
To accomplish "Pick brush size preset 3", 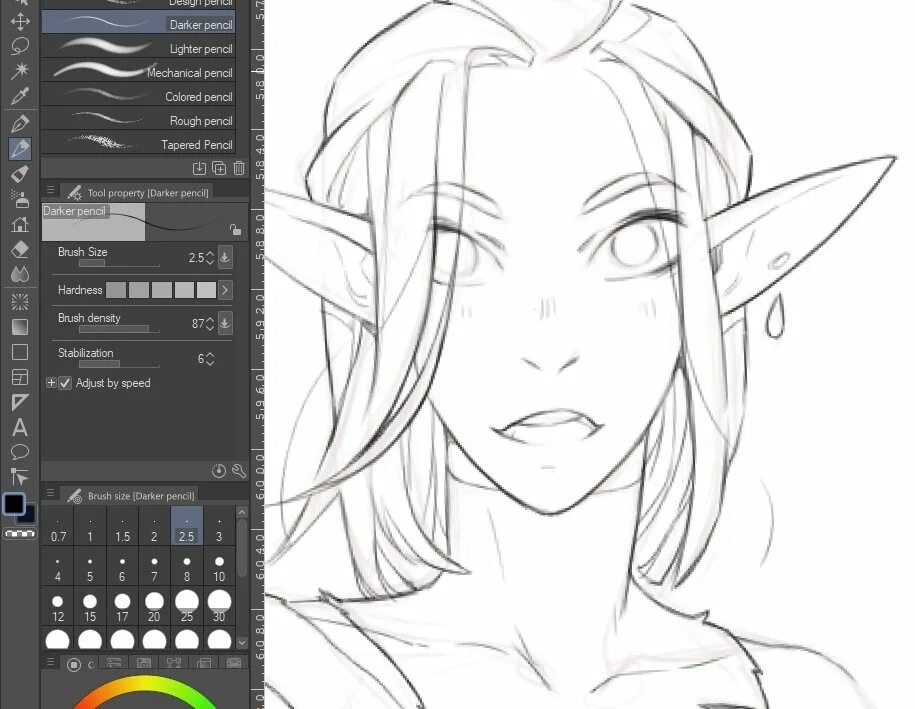I will 219,526.
